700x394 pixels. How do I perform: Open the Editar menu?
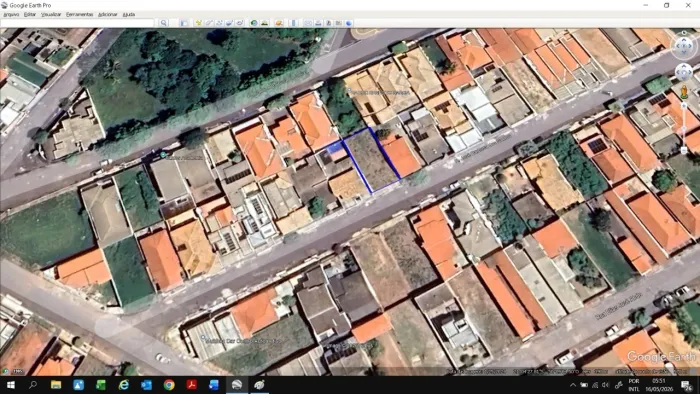29,14
